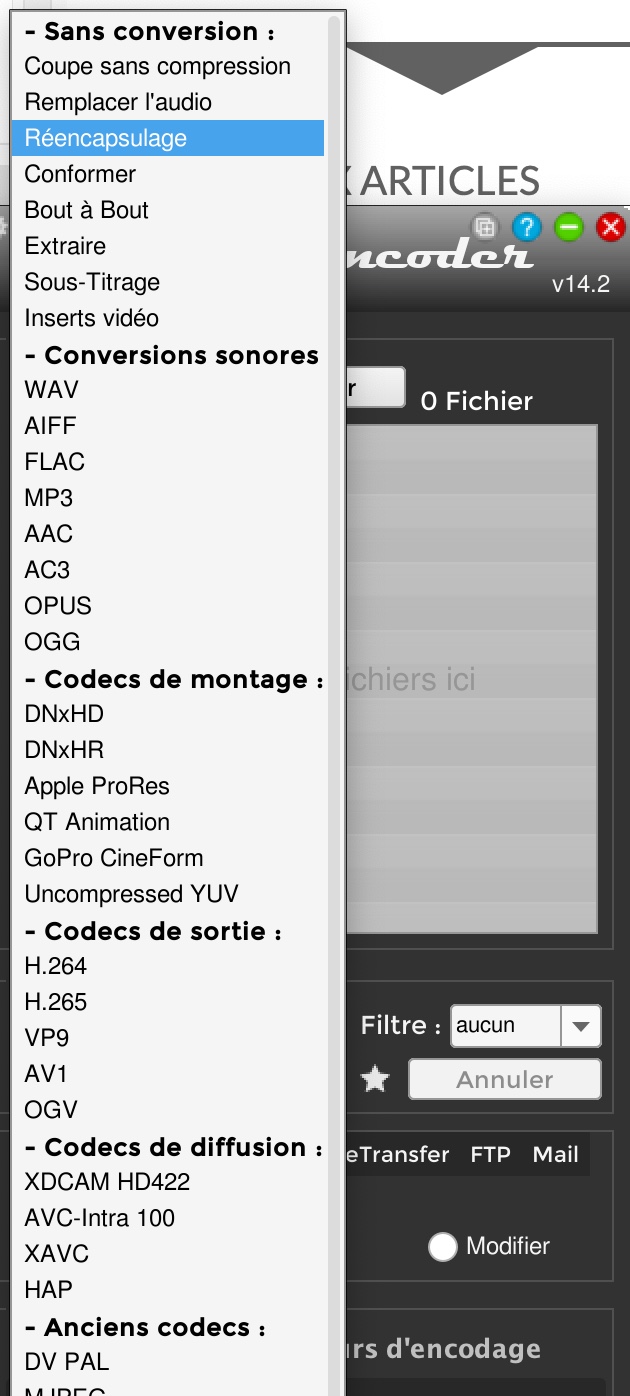Select XDCAM HD422 broadcast codec
Image resolution: width=630 pixels, height=1396 pixels.
pos(107,1182)
